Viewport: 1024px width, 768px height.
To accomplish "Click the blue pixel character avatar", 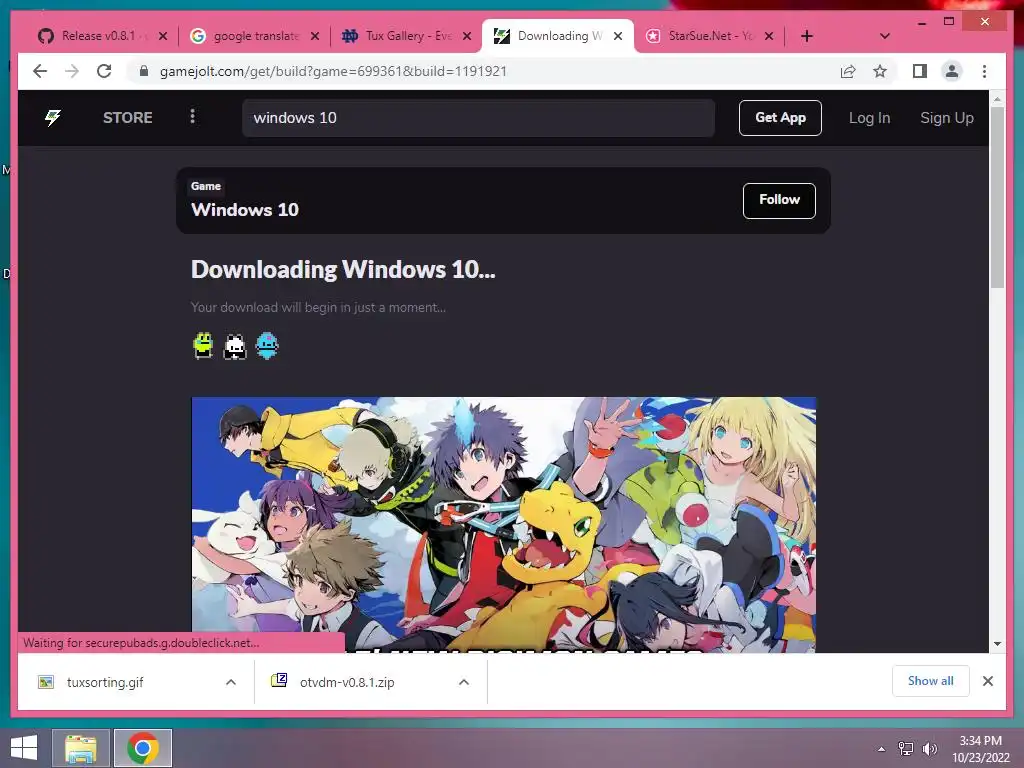I will [266, 345].
